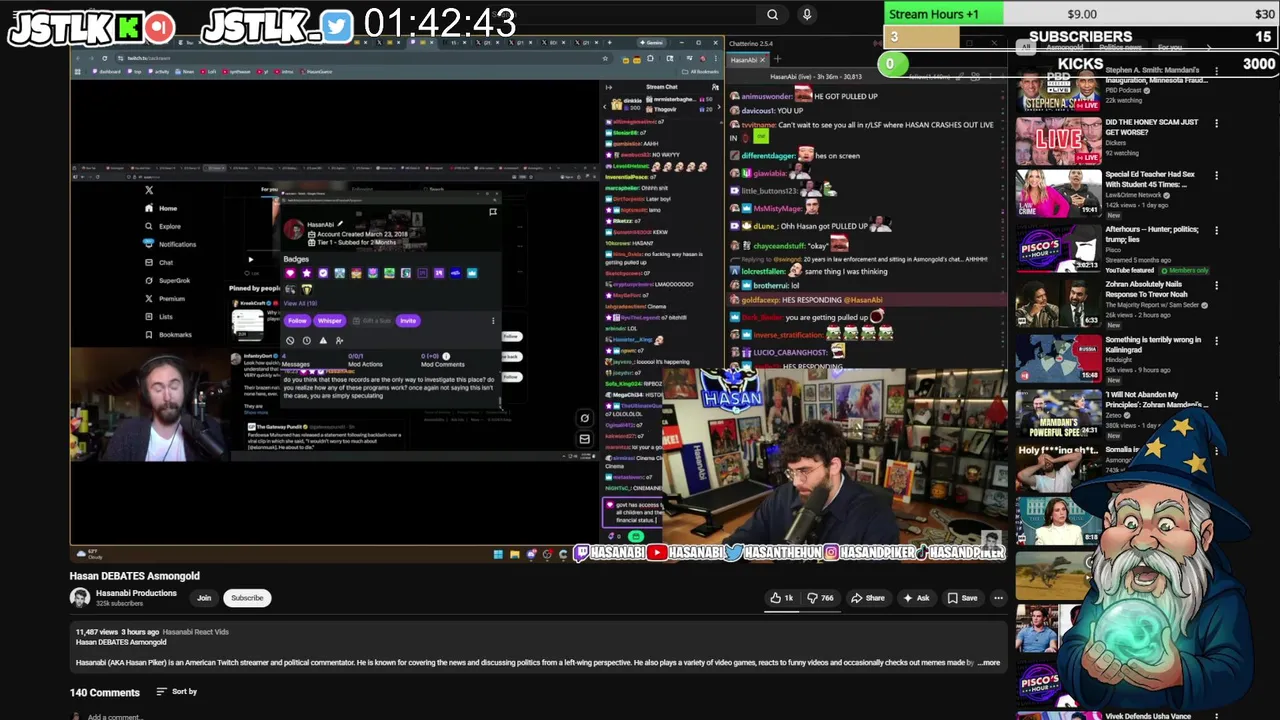This screenshot has width=1280, height=720.
Task: Click the purple Follow button in HasanAbi usercard
Action: click(x=297, y=321)
